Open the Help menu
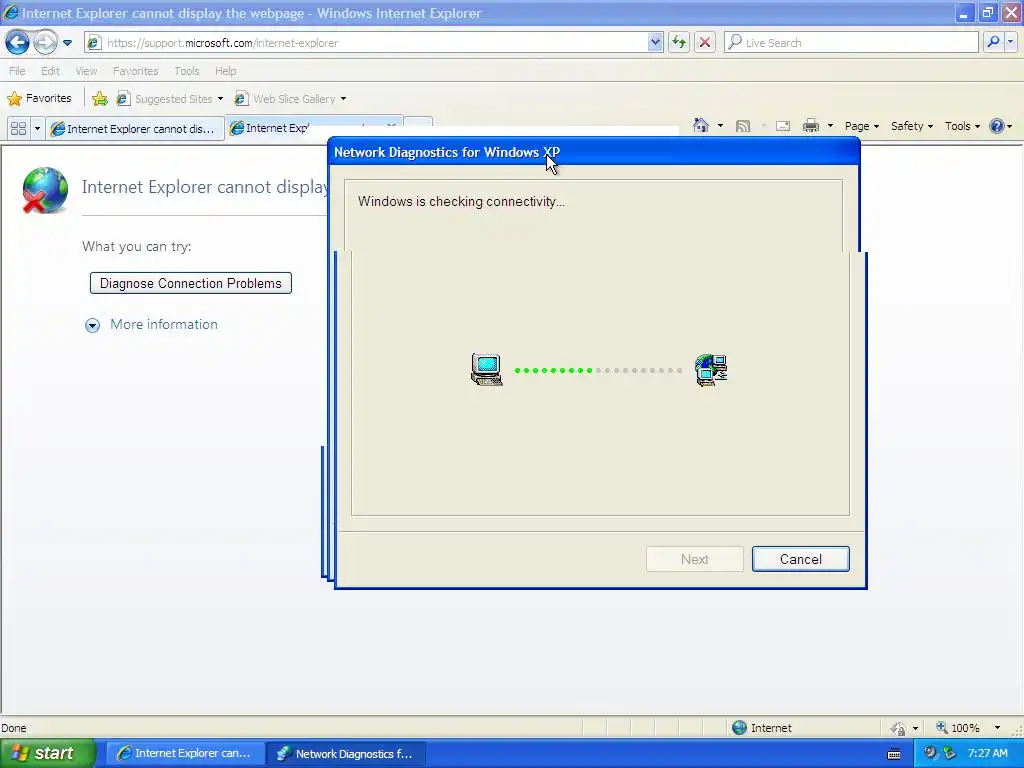This screenshot has width=1024, height=768. 226,71
